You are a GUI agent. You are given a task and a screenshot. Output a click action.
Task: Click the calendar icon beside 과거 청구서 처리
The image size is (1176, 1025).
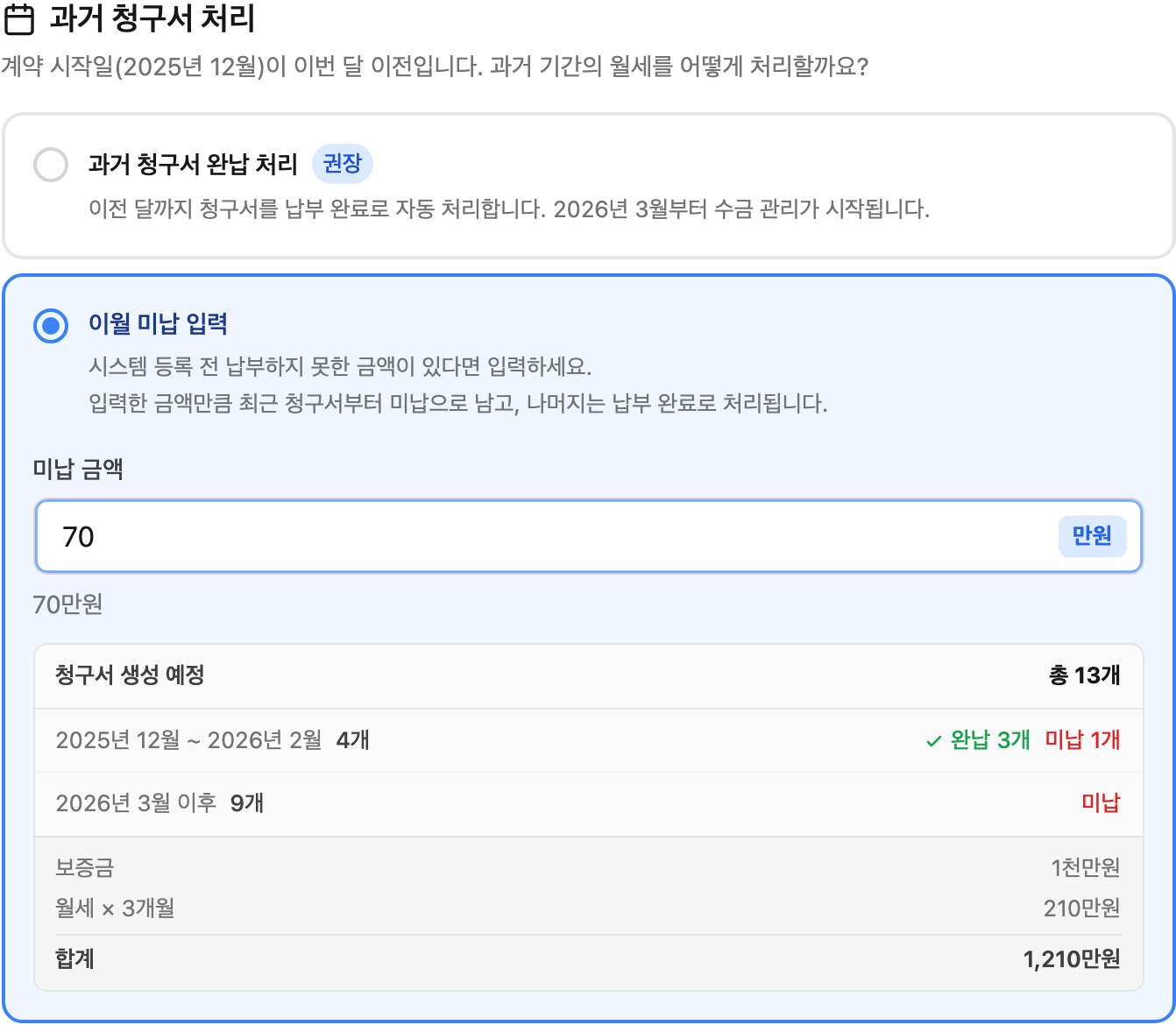click(18, 19)
